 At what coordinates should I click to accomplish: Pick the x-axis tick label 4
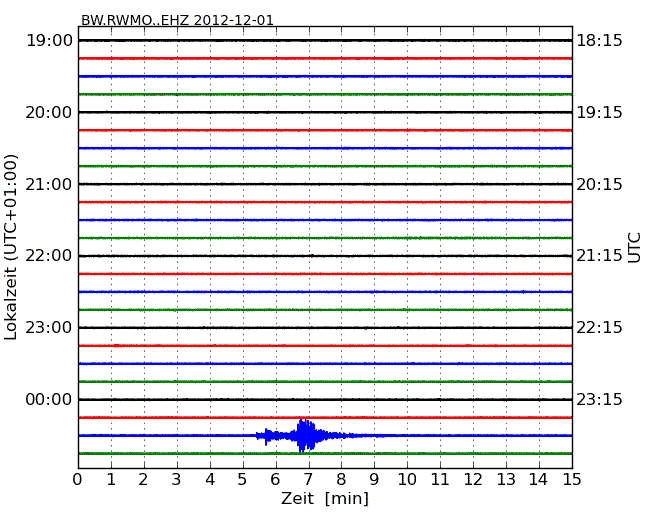[210, 479]
